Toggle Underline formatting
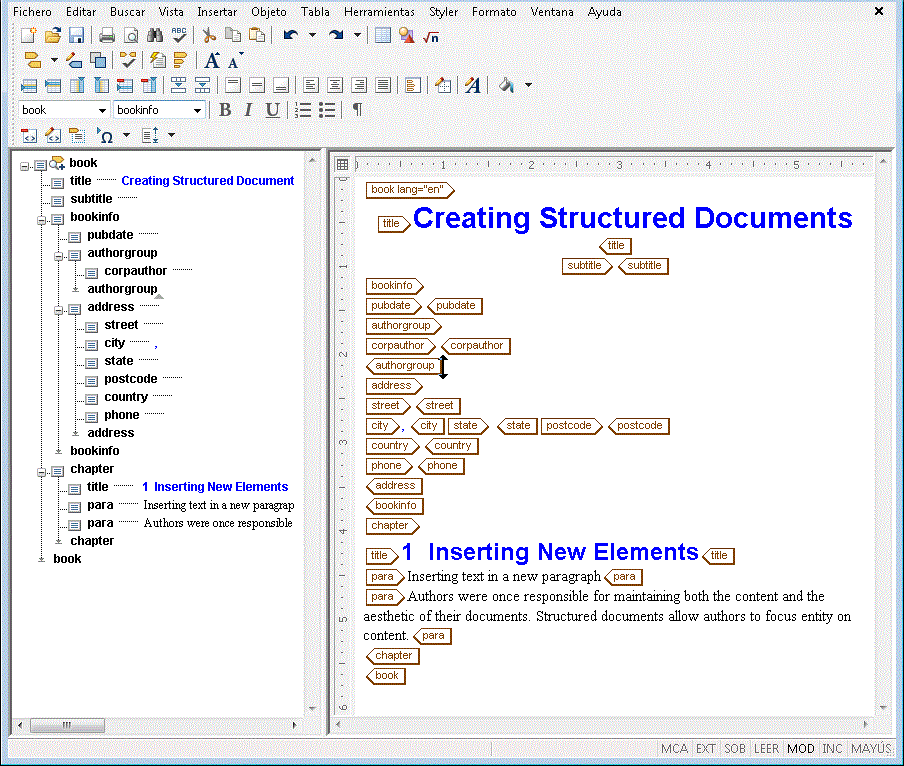 point(273,110)
